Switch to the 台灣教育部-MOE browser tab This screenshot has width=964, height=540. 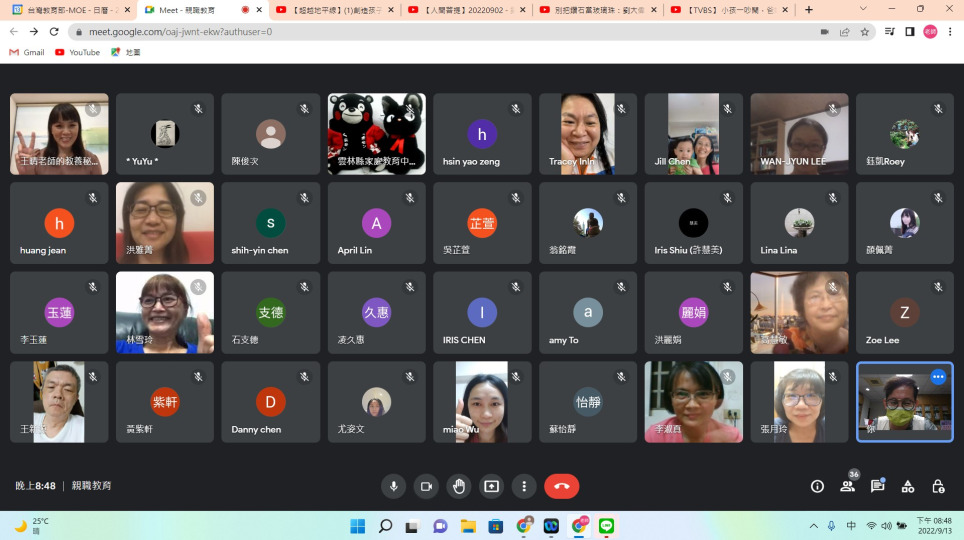pos(66,10)
